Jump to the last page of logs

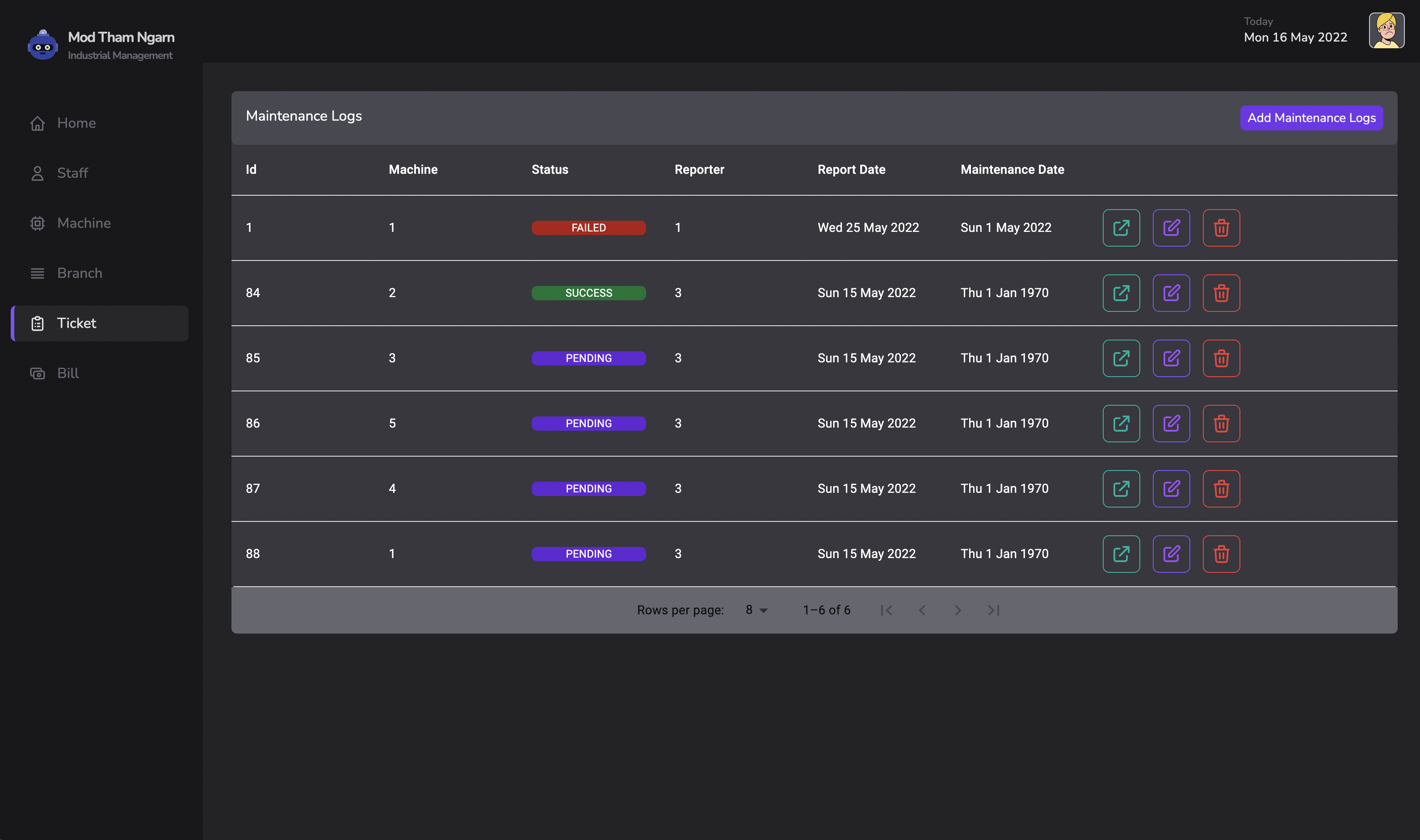click(x=993, y=610)
